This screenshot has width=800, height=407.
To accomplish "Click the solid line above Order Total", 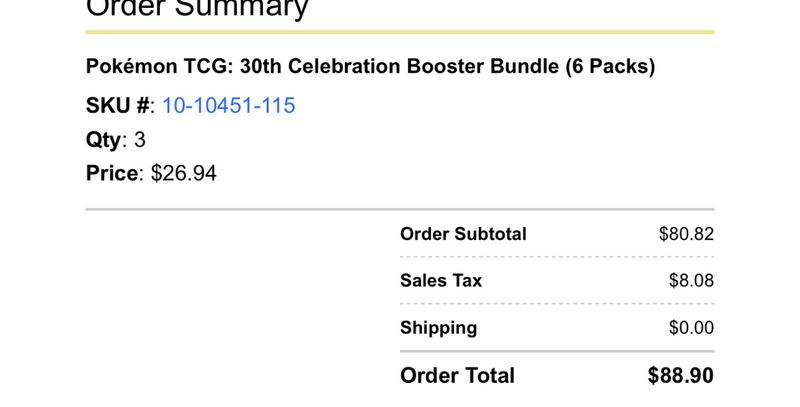I will point(557,351).
